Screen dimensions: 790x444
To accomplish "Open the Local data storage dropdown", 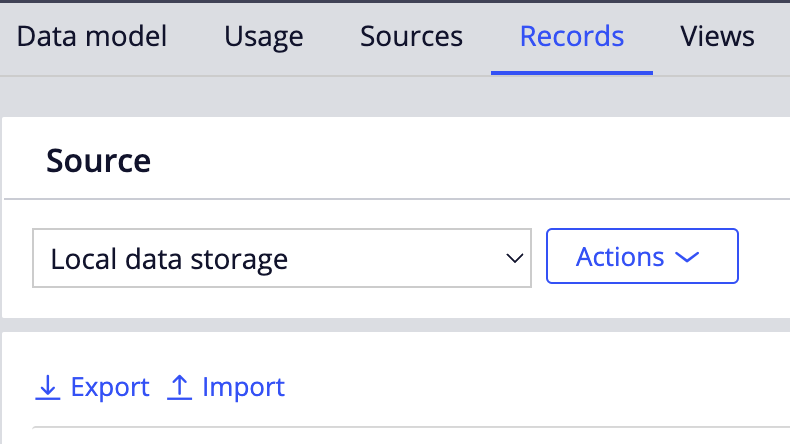I will click(x=282, y=258).
